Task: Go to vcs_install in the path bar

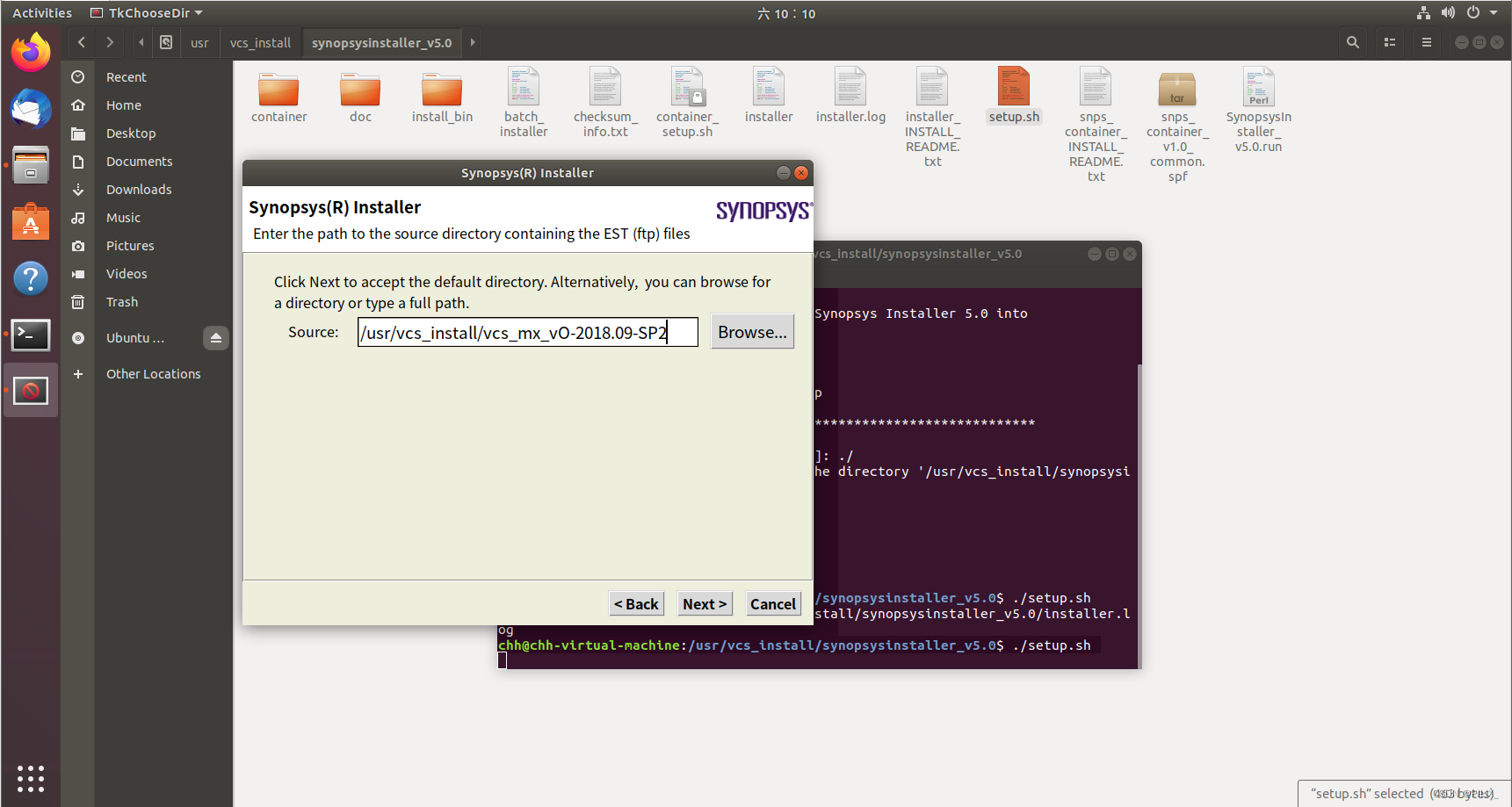Action: tap(260, 42)
